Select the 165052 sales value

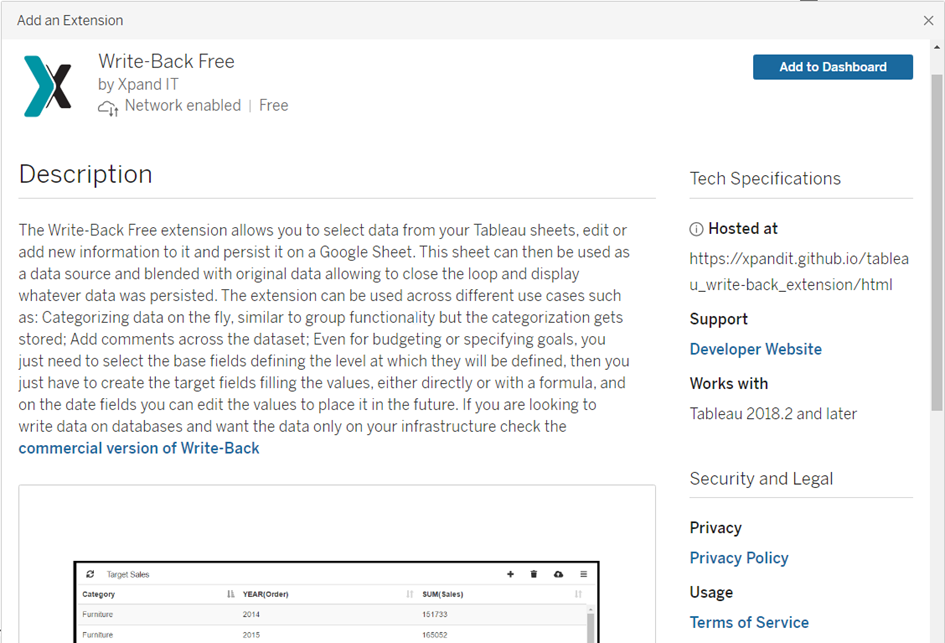pos(435,635)
